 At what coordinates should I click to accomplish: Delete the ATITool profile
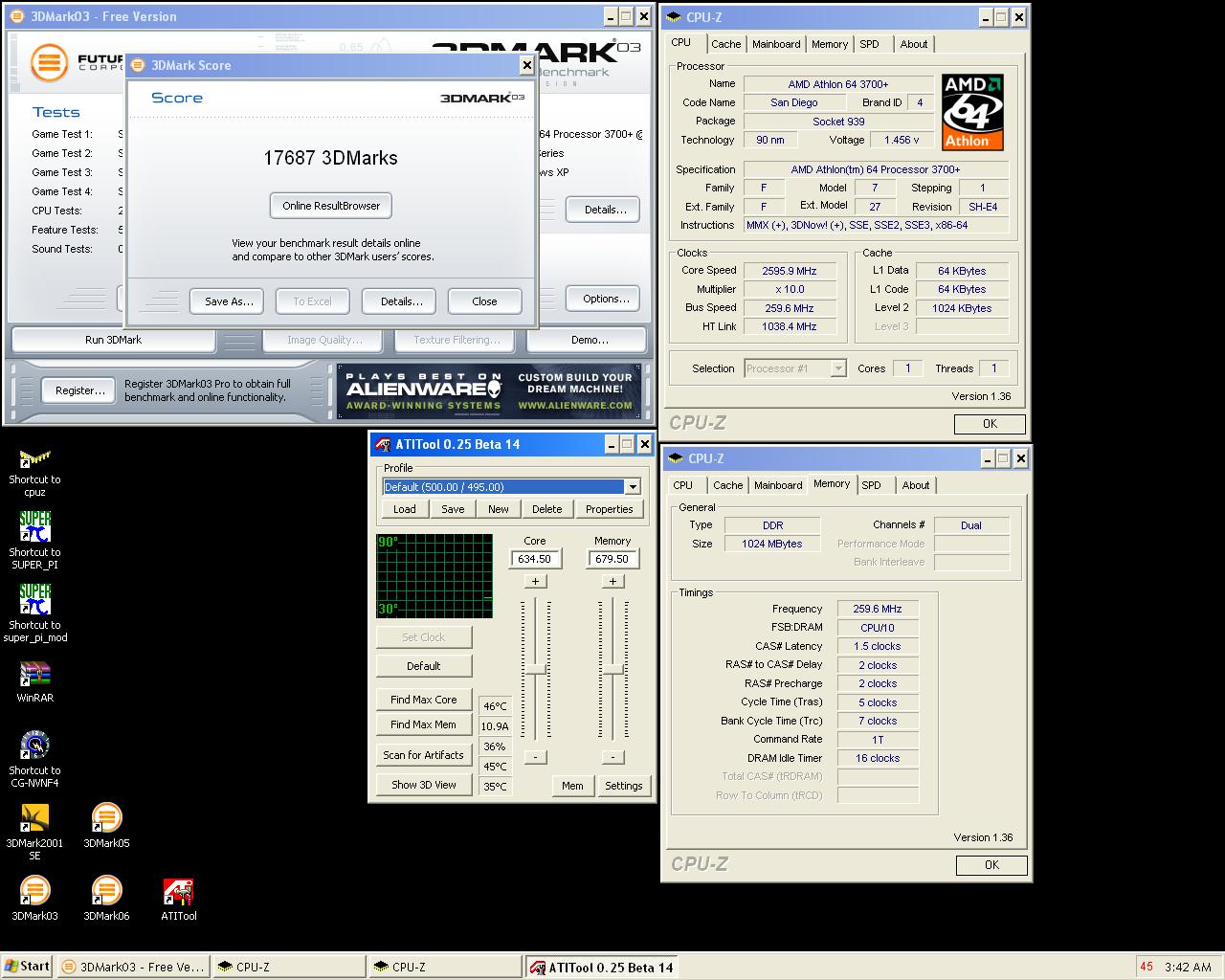pyautogui.click(x=546, y=509)
